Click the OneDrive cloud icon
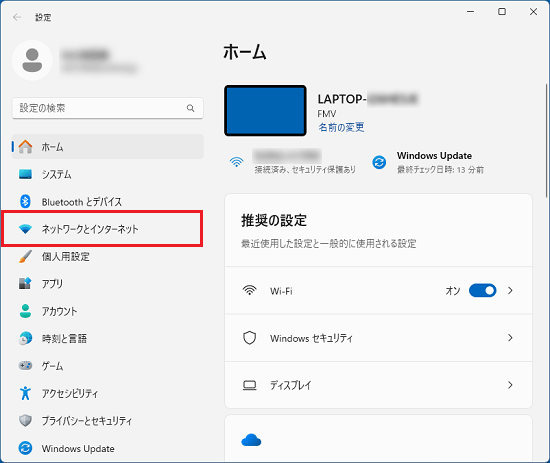550x463 pixels. (x=251, y=440)
